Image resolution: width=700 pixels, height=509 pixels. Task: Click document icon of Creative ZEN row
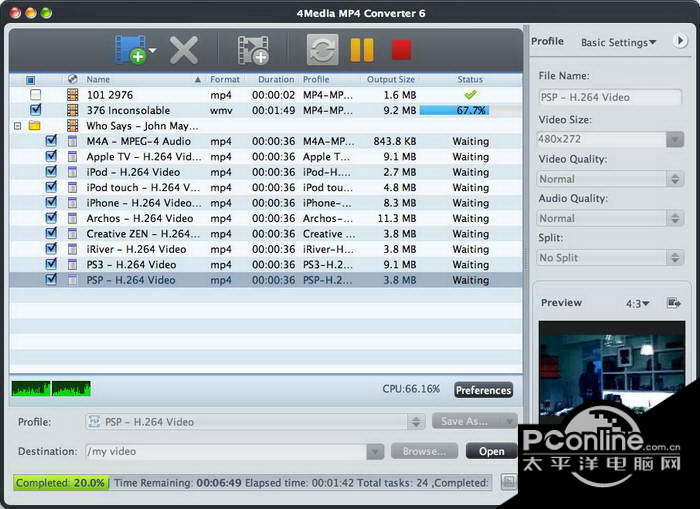click(72, 234)
